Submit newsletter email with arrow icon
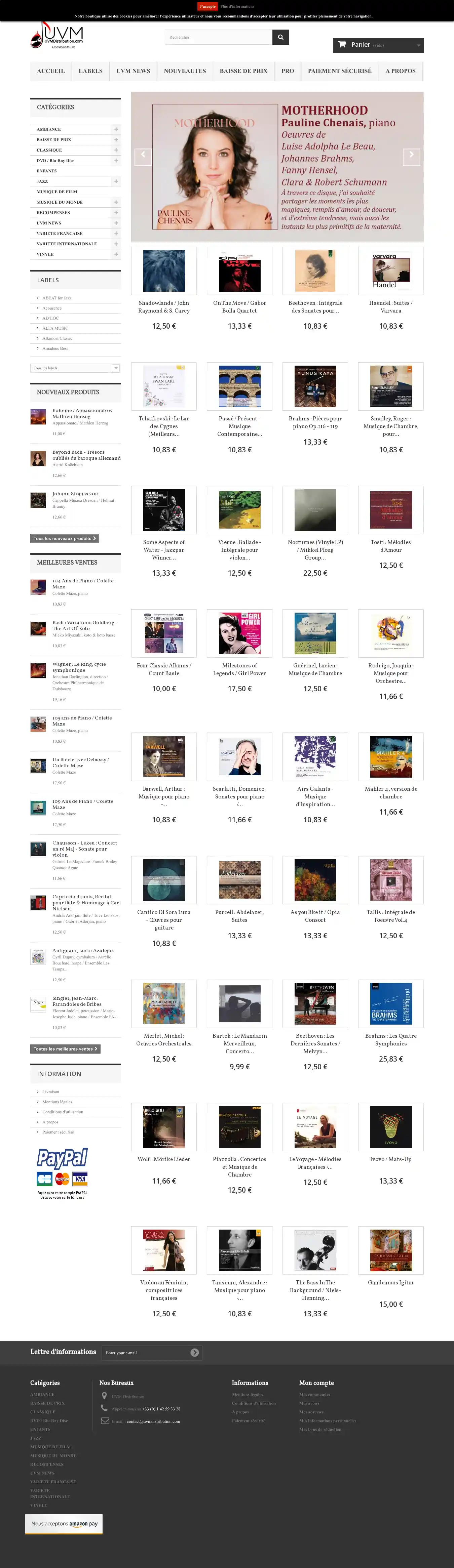 pos(194,1353)
